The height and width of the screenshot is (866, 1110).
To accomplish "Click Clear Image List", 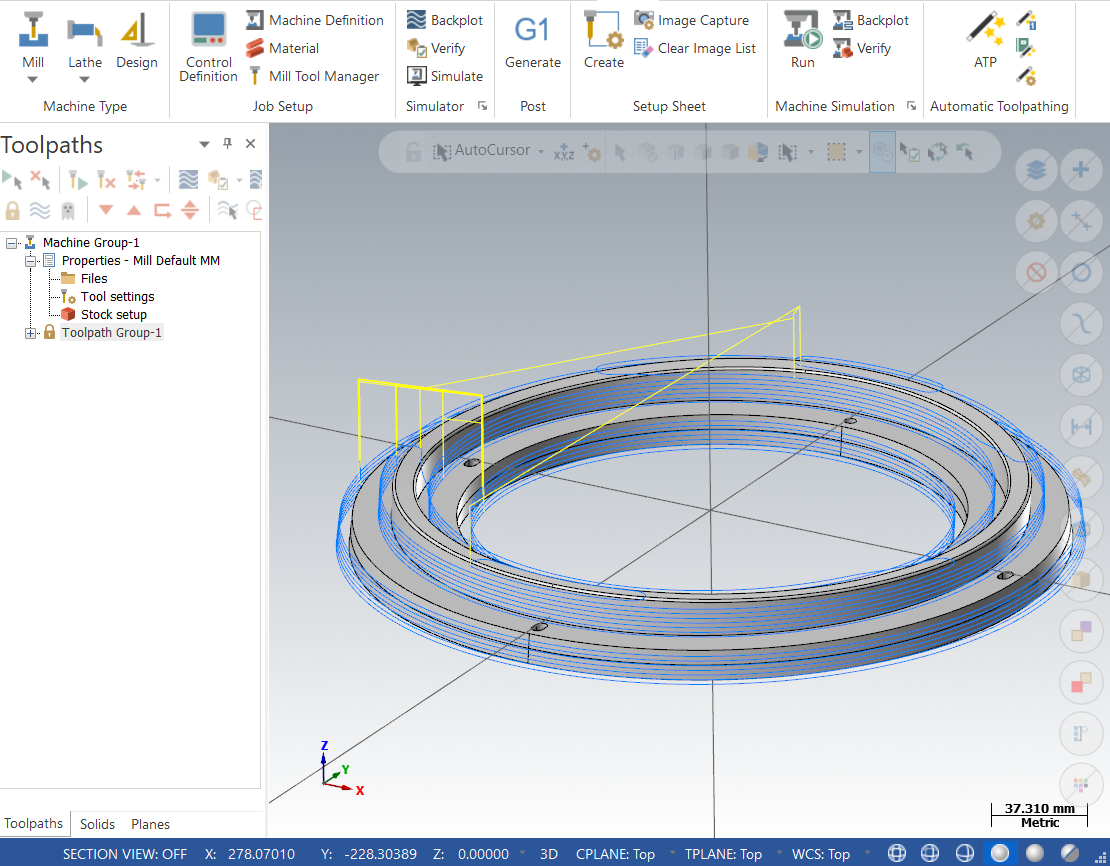I will [695, 48].
